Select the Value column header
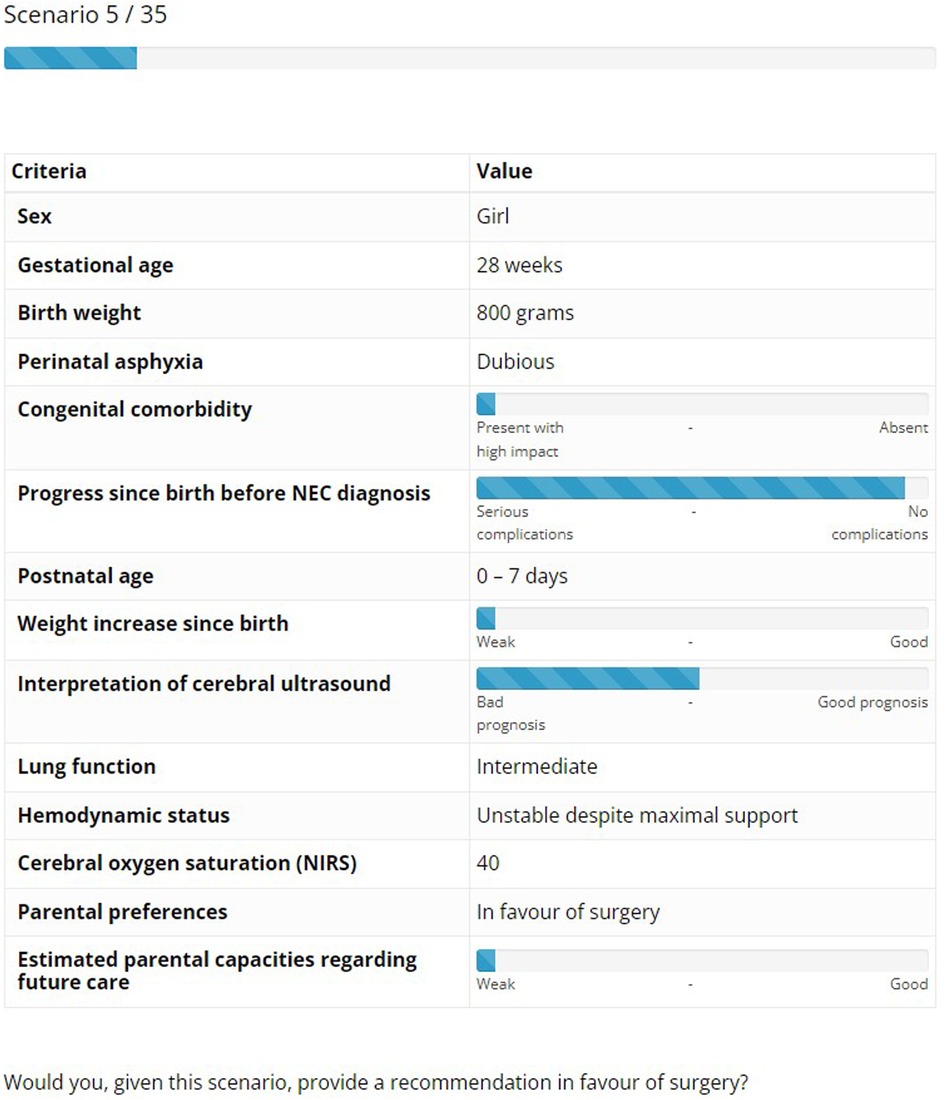Image resolution: width=948 pixels, height=1100 pixels. click(x=505, y=171)
